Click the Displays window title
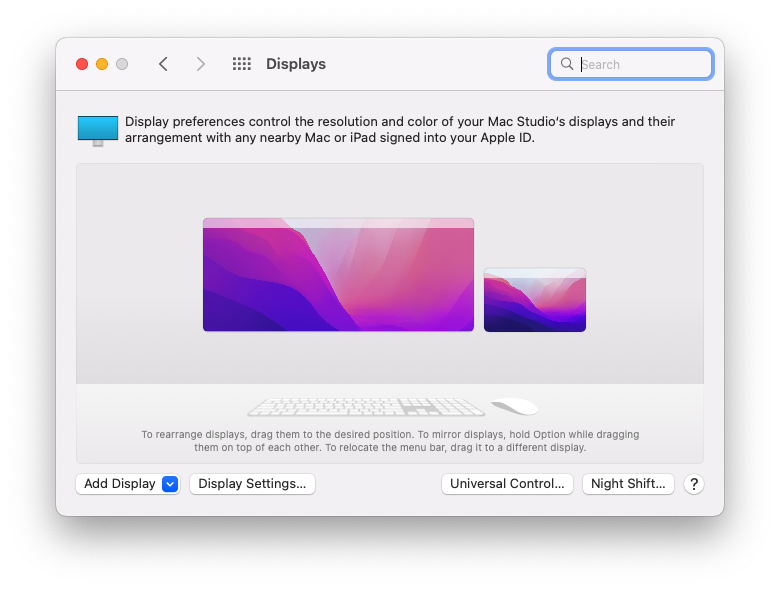The width and height of the screenshot is (780, 590). coord(296,64)
